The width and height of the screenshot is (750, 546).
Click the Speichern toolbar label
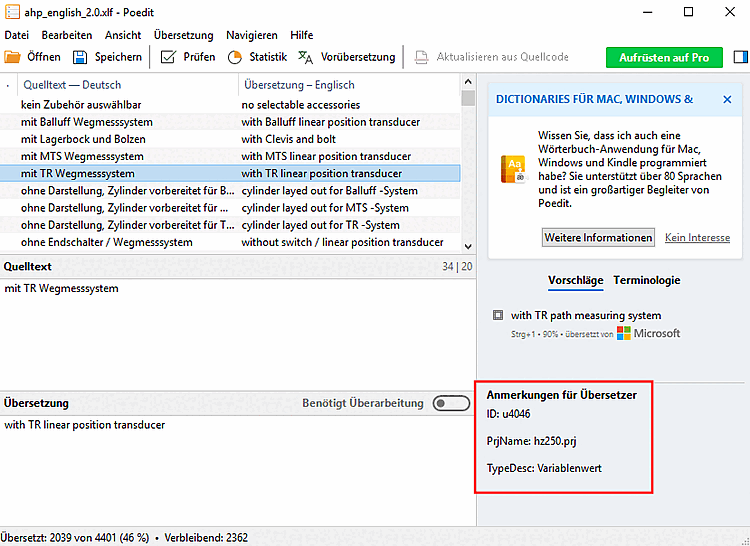(x=119, y=57)
